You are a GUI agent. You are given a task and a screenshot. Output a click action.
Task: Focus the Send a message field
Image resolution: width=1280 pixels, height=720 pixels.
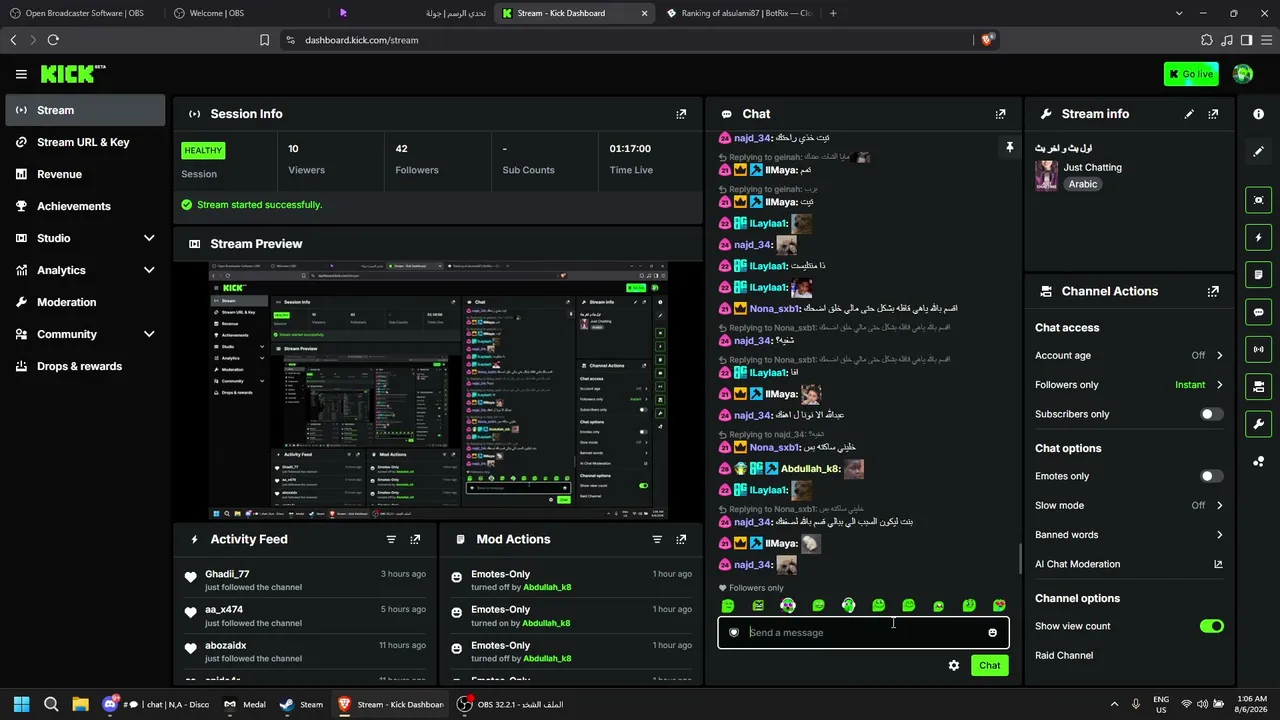pos(862,632)
